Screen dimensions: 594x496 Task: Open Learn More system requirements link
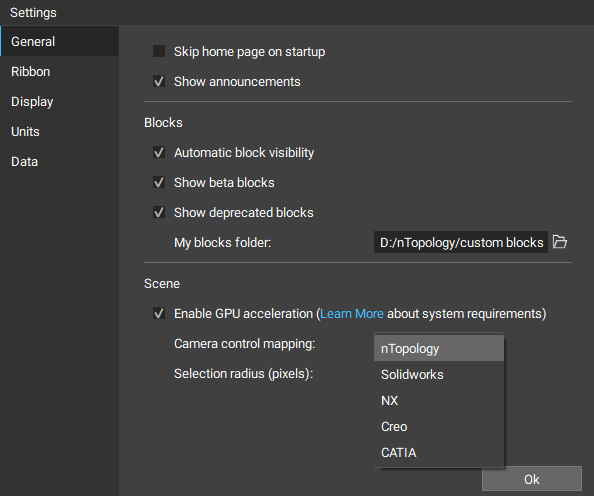[x=352, y=314]
